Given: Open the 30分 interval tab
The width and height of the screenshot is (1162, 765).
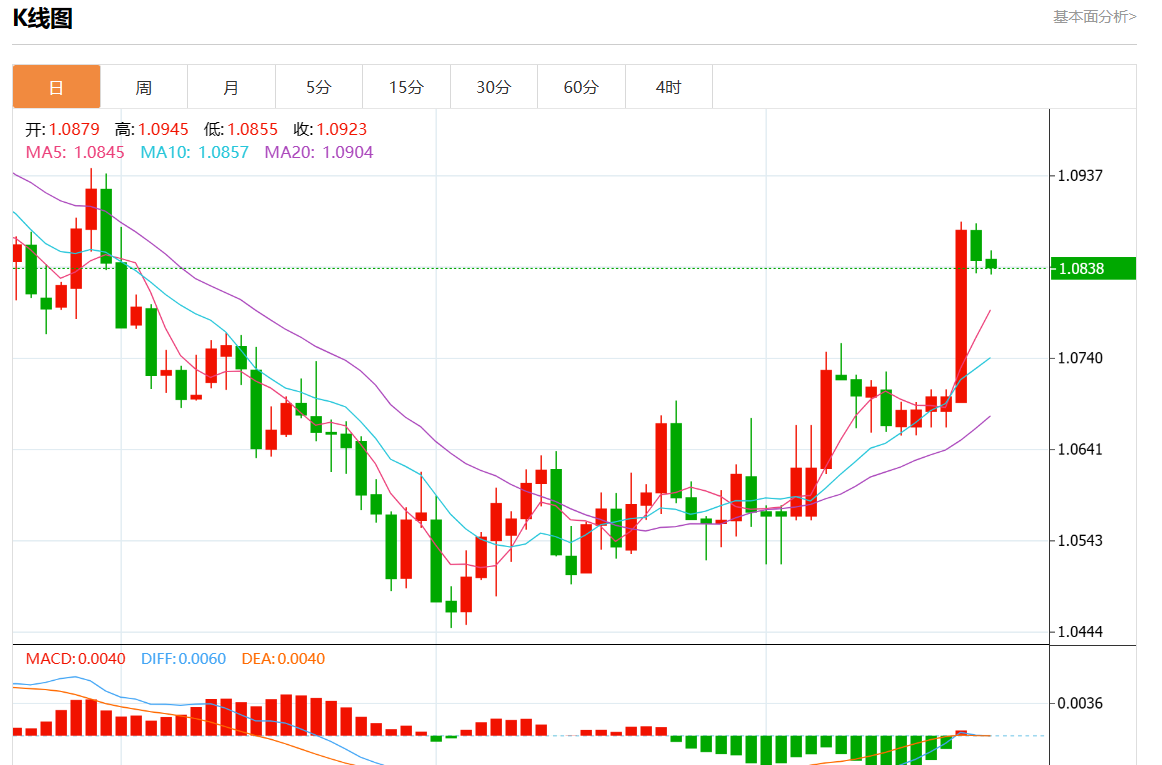Looking at the screenshot, I should tap(494, 87).
